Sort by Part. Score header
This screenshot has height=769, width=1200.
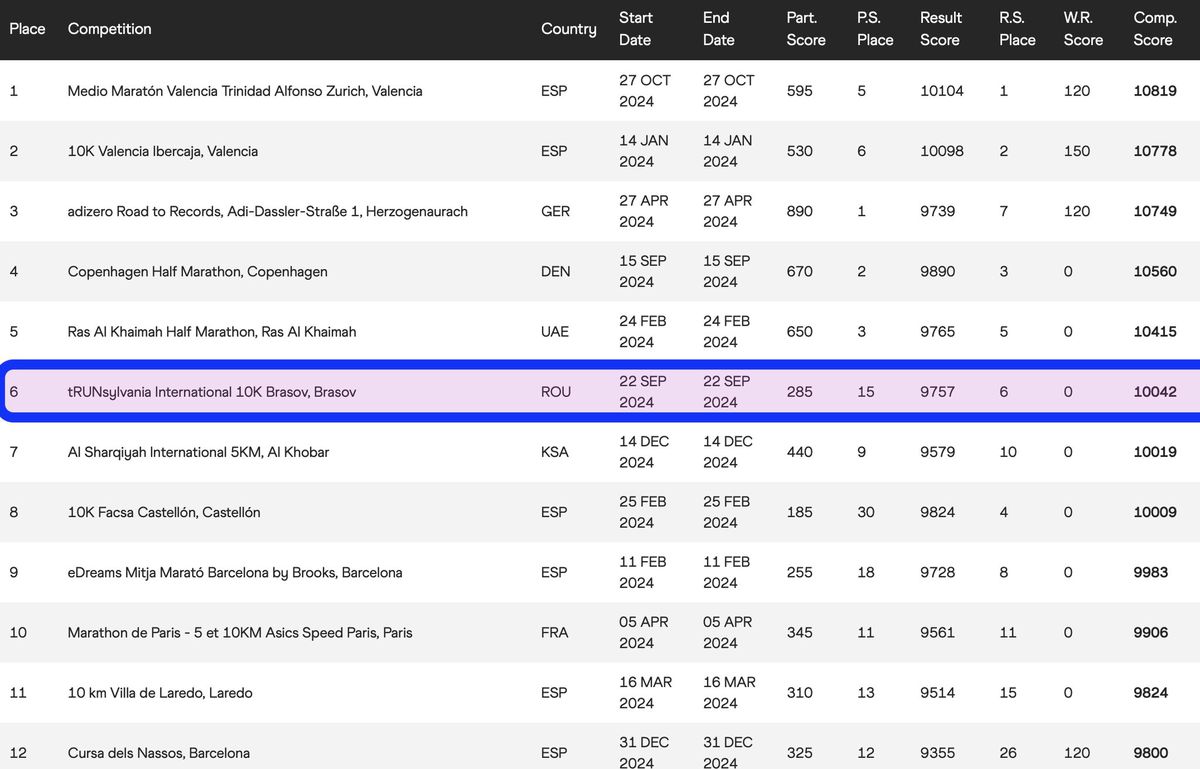tap(805, 29)
